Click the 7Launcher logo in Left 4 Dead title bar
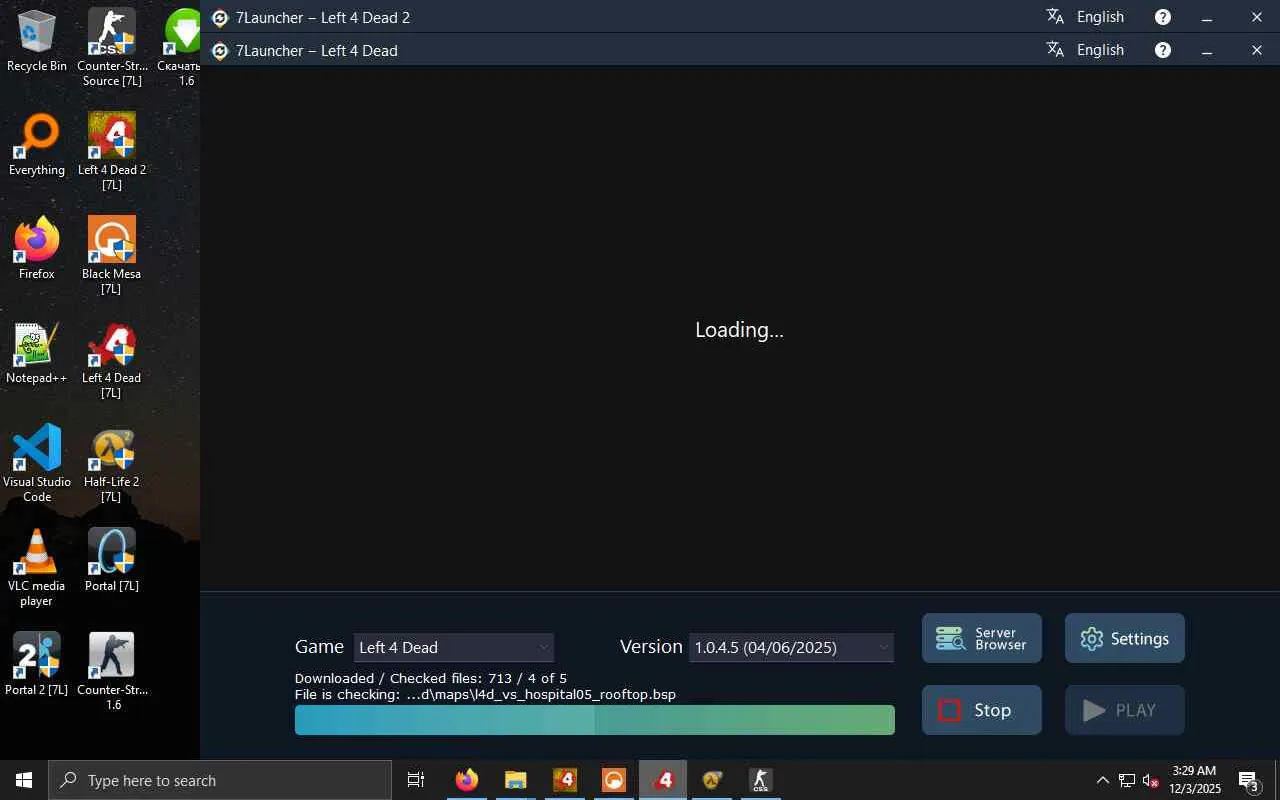The image size is (1280, 800). (220, 51)
